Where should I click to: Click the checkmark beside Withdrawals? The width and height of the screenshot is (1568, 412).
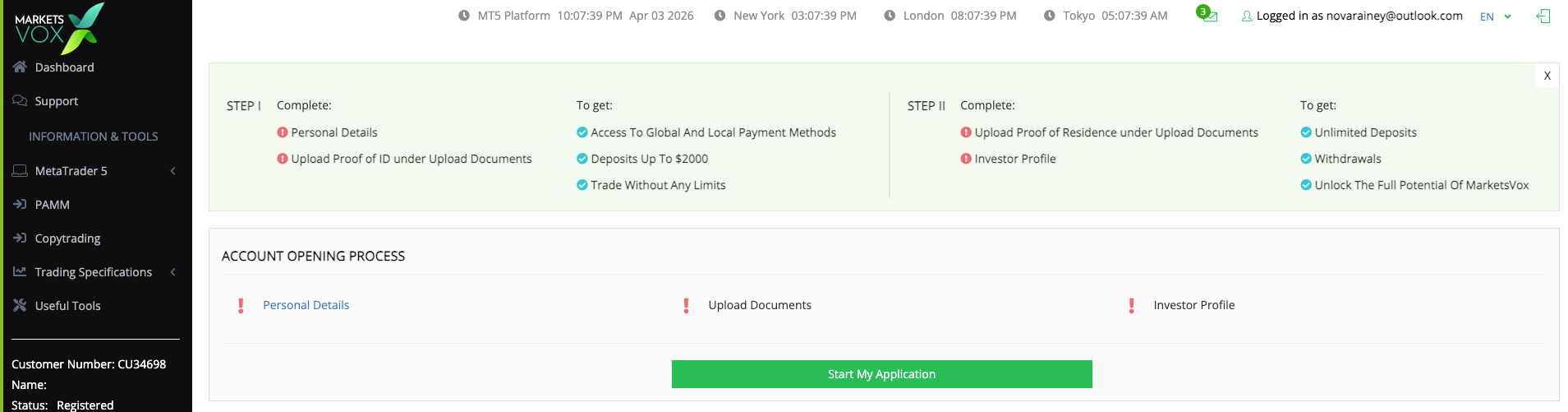(1306, 159)
